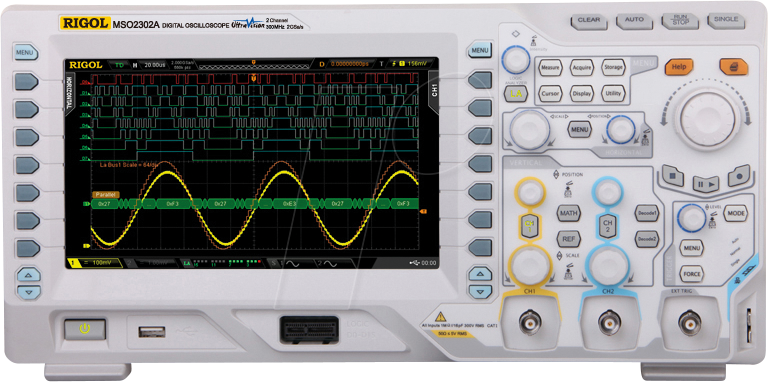Toggle the power button
This screenshot has height=382, width=768.
point(85,329)
